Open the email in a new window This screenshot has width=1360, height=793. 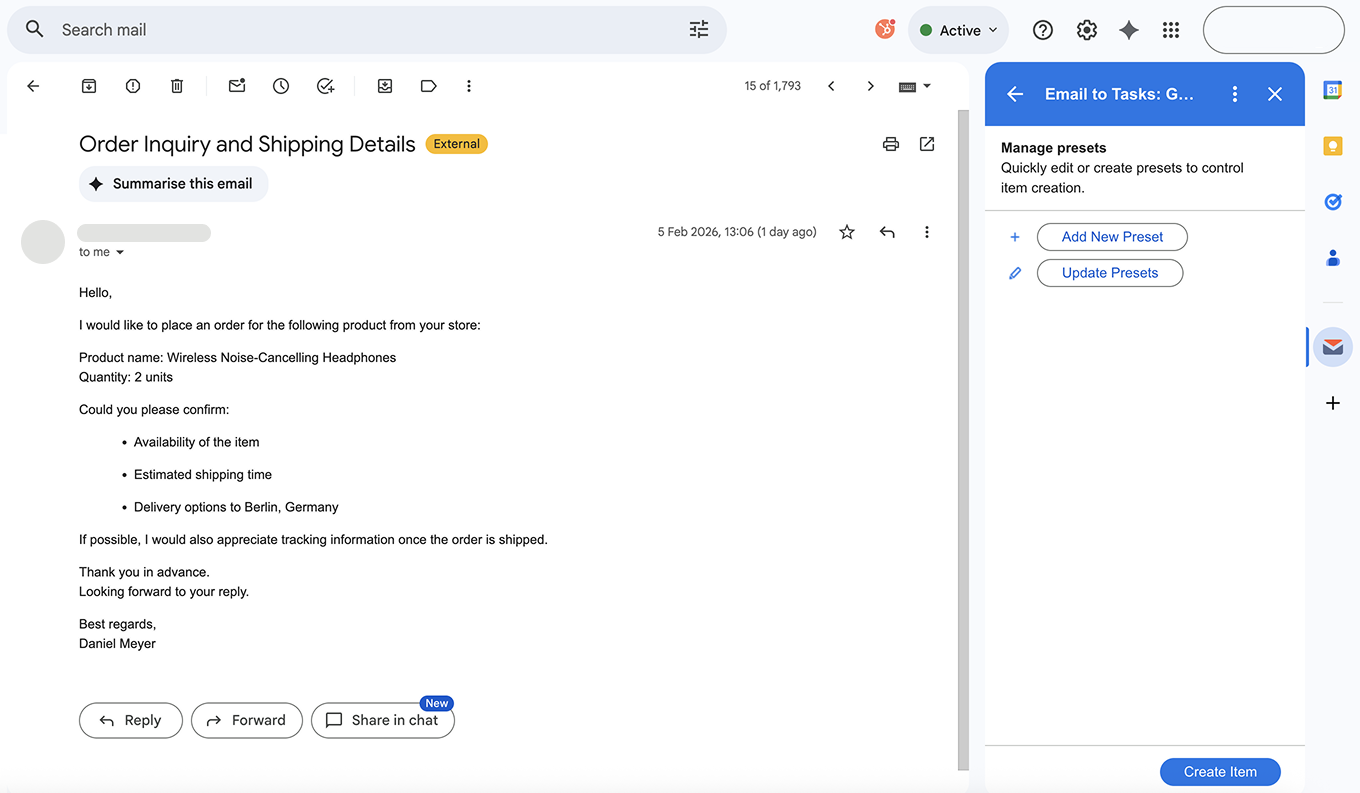coord(927,144)
